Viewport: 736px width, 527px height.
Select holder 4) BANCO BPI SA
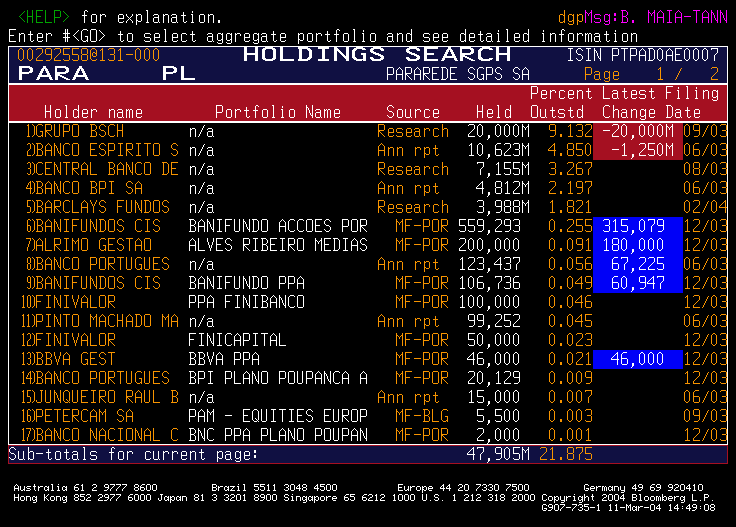point(84,188)
